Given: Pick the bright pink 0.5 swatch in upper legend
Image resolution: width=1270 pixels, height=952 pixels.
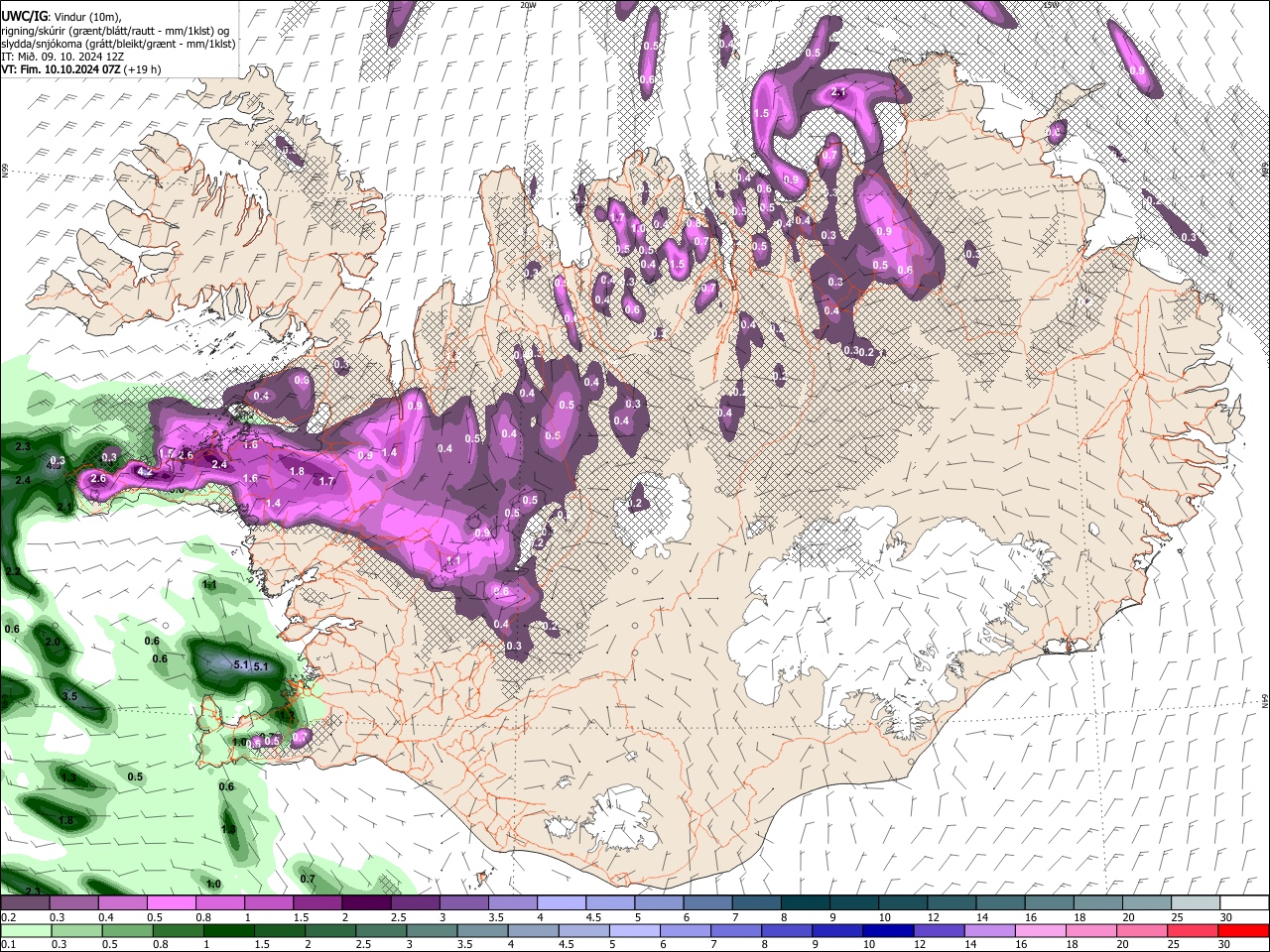Looking at the screenshot, I should pos(171,903).
